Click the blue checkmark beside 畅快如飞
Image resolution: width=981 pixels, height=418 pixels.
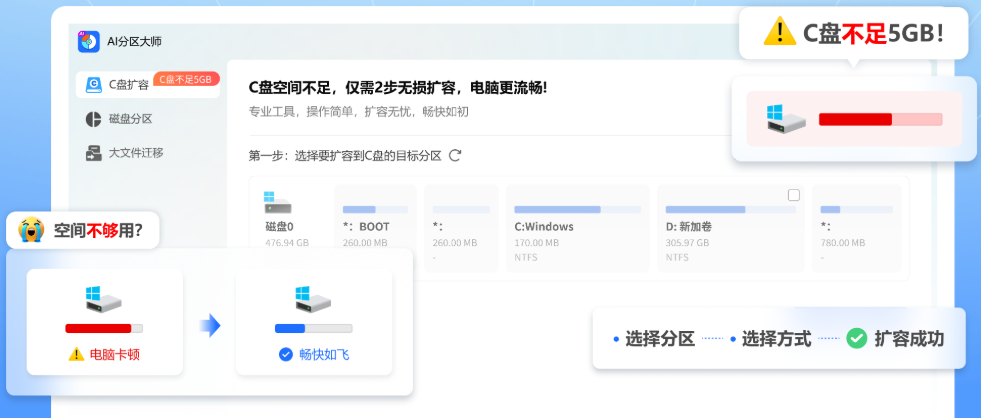coord(286,355)
